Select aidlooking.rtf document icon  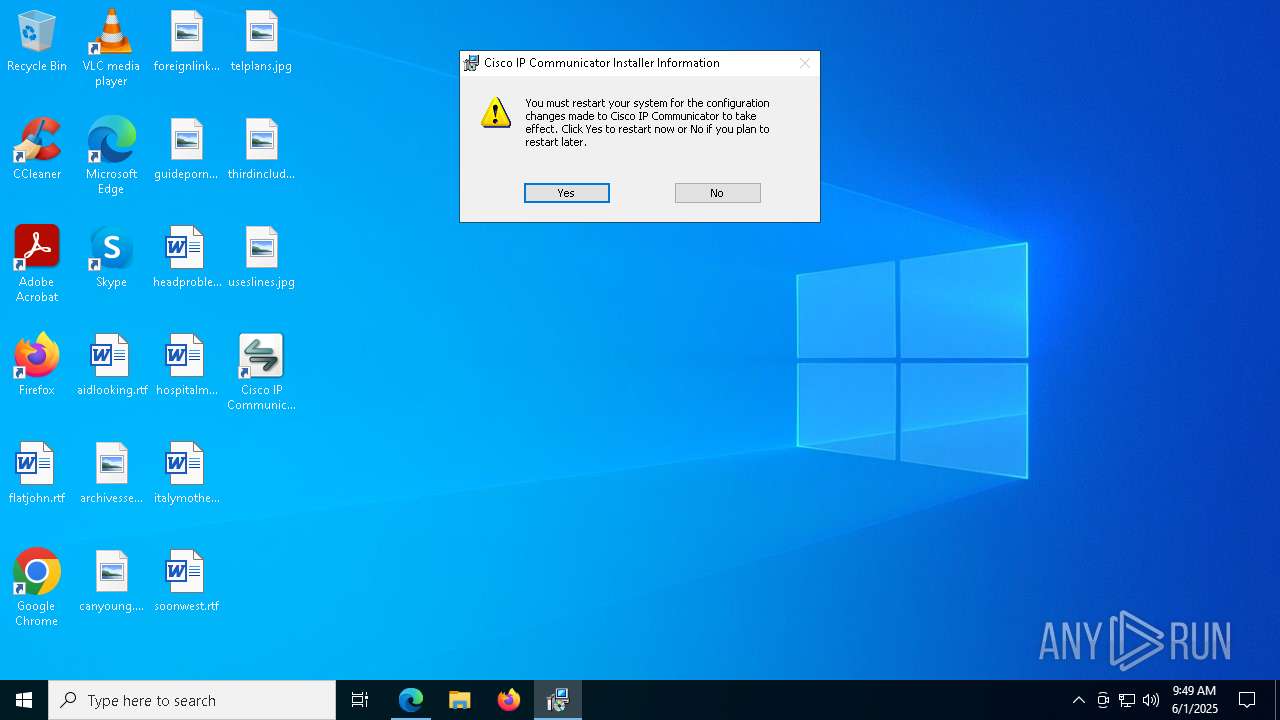coord(111,366)
